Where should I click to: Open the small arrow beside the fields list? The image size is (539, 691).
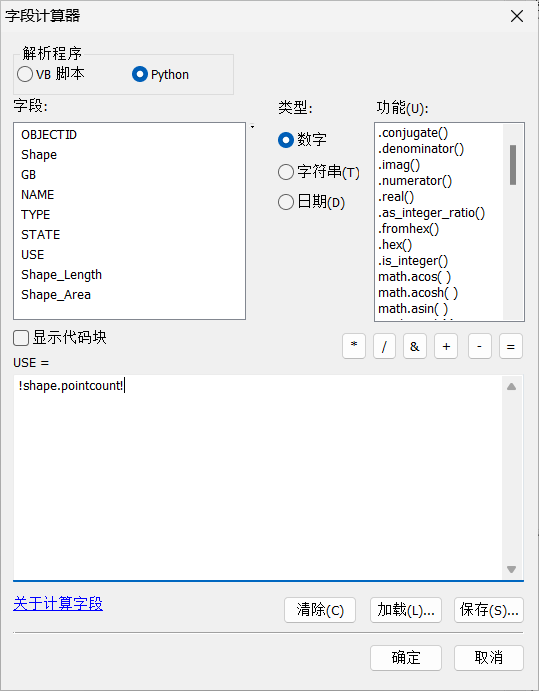tap(252, 127)
